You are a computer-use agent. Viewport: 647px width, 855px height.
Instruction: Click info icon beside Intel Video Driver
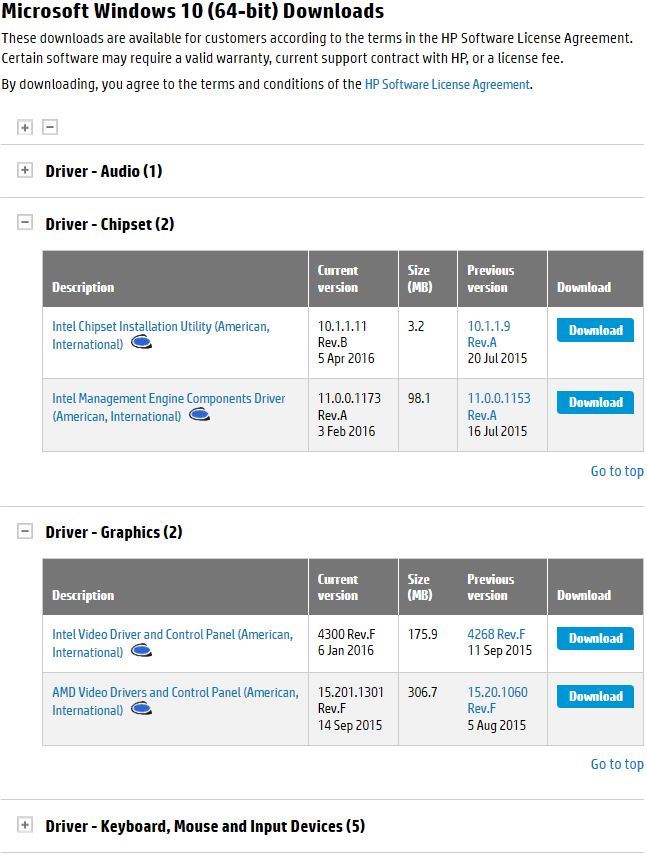click(x=141, y=651)
